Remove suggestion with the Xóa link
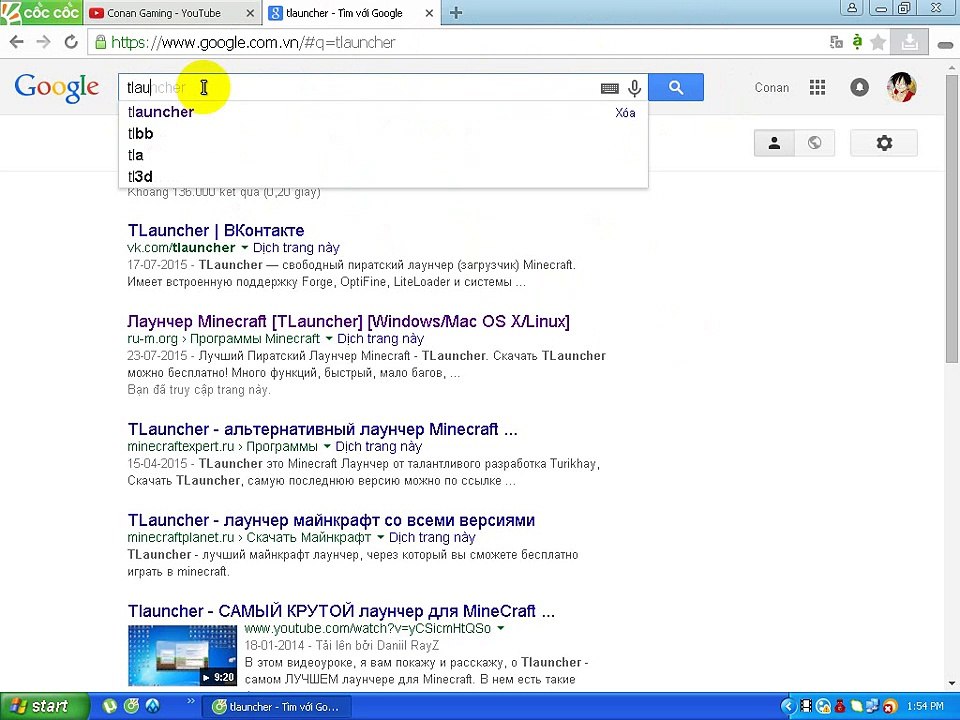960x720 pixels. [625, 113]
